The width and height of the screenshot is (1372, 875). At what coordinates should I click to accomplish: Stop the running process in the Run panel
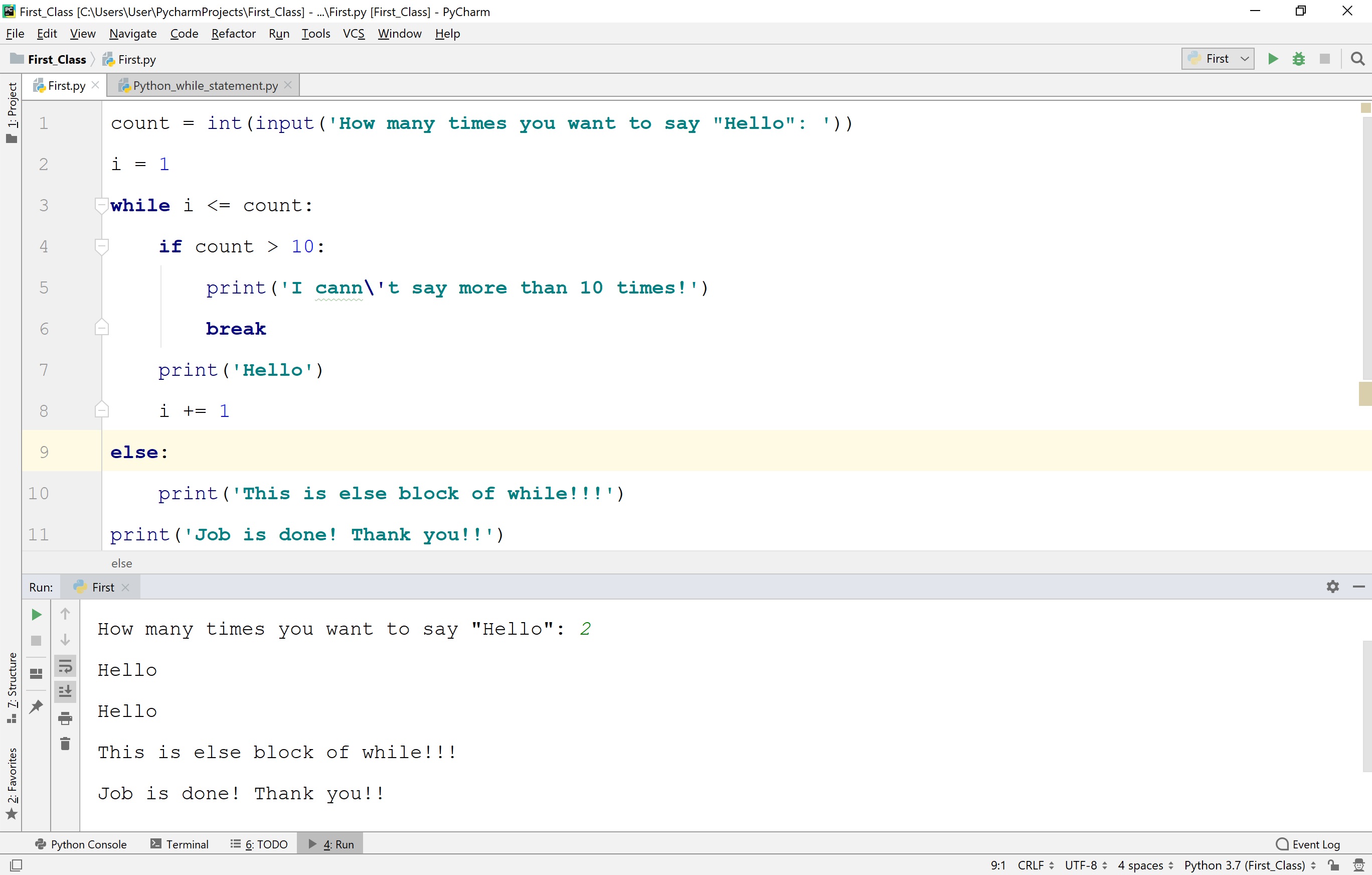36,641
